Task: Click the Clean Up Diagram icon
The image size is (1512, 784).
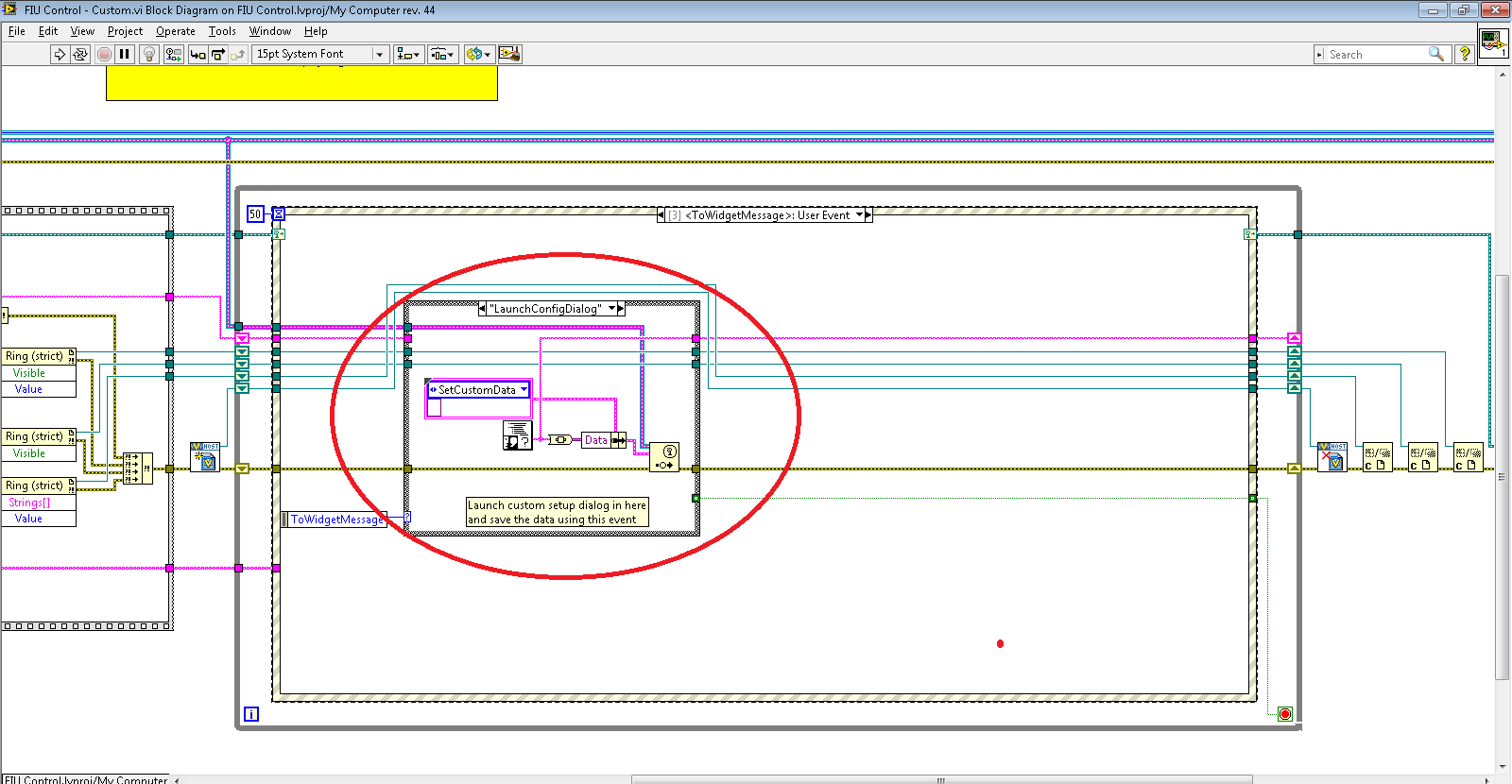Action: pos(509,54)
